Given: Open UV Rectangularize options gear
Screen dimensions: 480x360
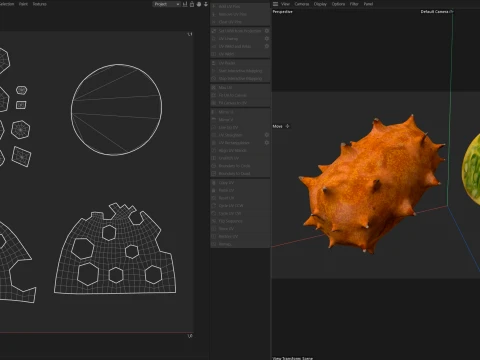Looking at the screenshot, I should 267,142.
